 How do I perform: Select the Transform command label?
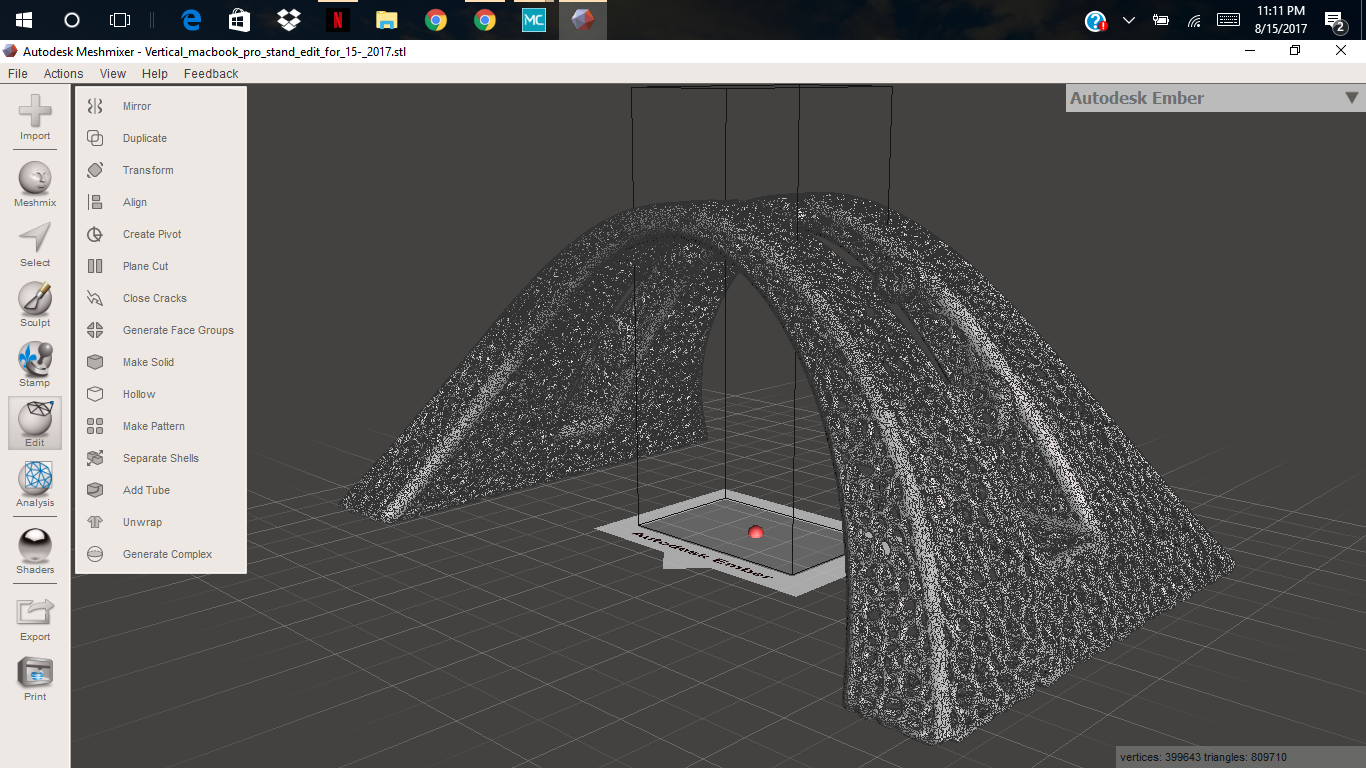pos(148,170)
